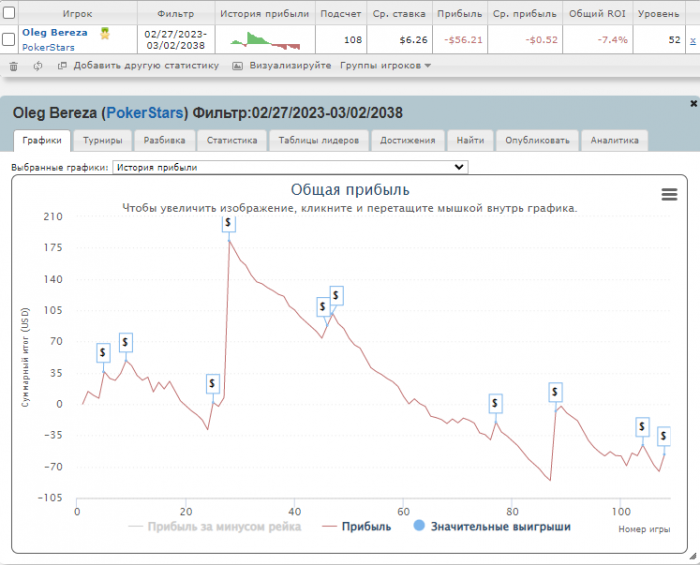
Task: Click the dollar marker at the highest peak
Action: 229,222
